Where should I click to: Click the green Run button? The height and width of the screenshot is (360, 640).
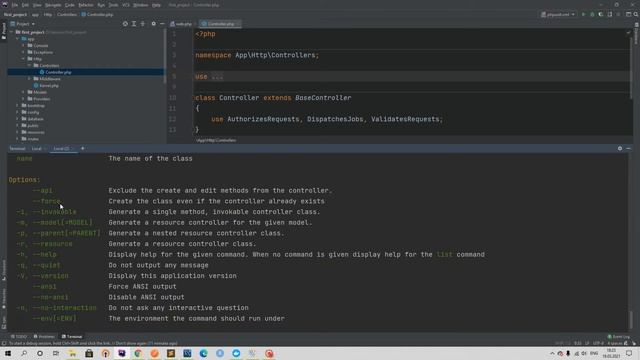click(583, 14)
